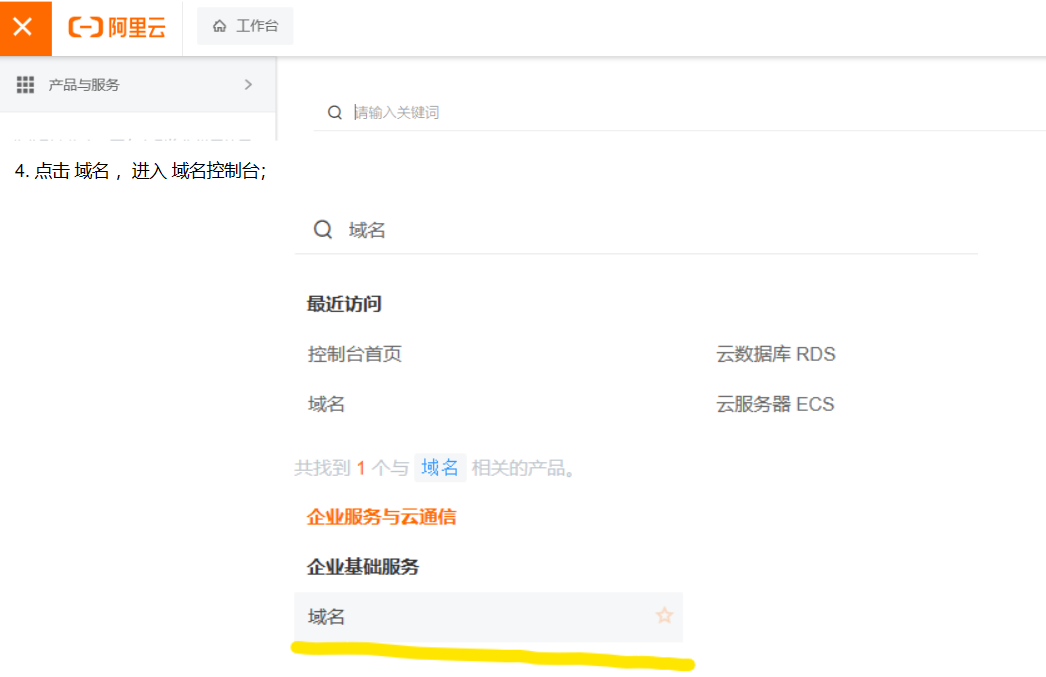The height and width of the screenshot is (677, 1046).
Task: Focus the 请输入关键词 search input
Action: 600,112
